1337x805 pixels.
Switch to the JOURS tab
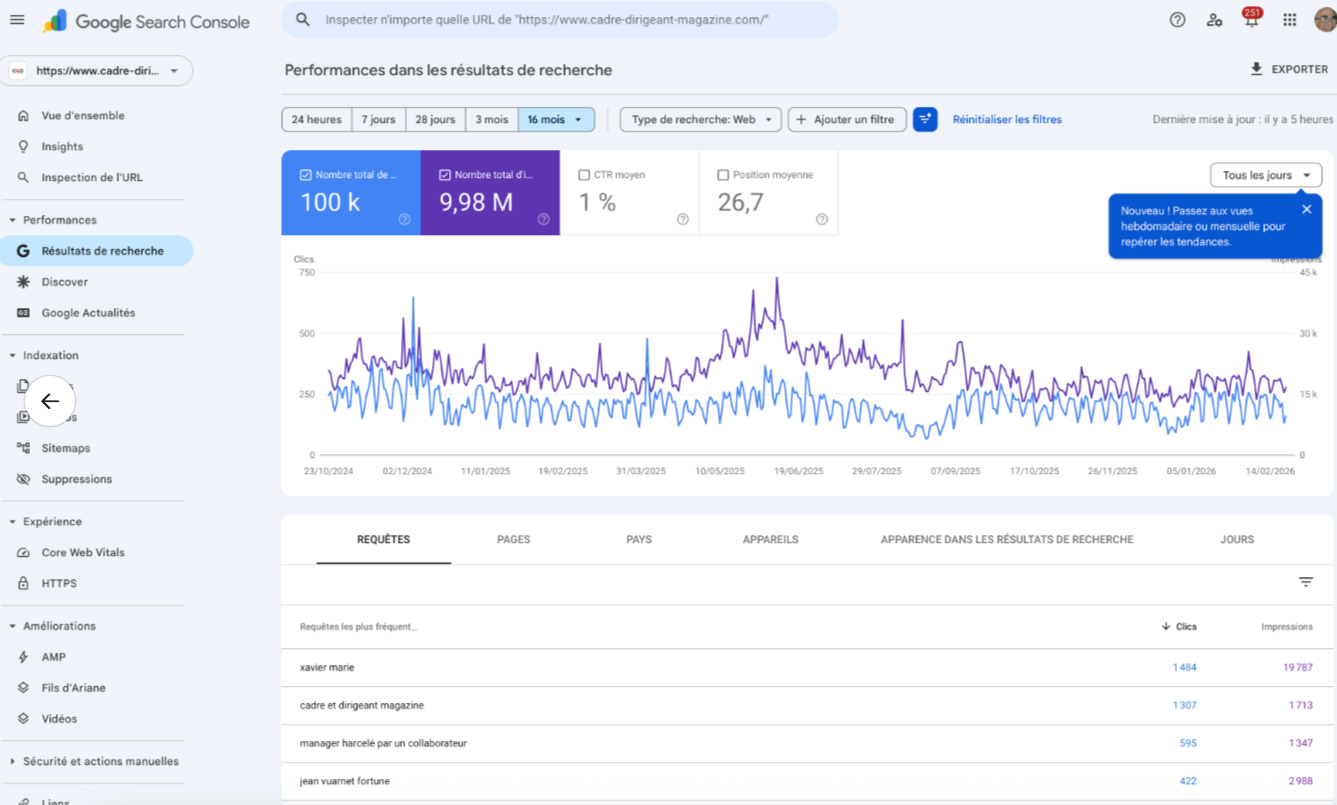pos(1237,539)
